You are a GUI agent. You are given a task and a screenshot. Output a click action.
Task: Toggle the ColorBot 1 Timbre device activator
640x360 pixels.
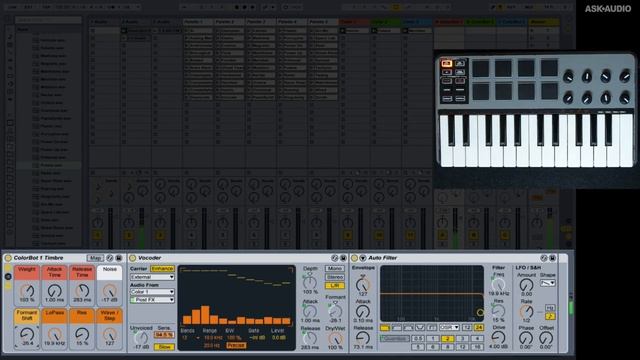click(x=8, y=258)
